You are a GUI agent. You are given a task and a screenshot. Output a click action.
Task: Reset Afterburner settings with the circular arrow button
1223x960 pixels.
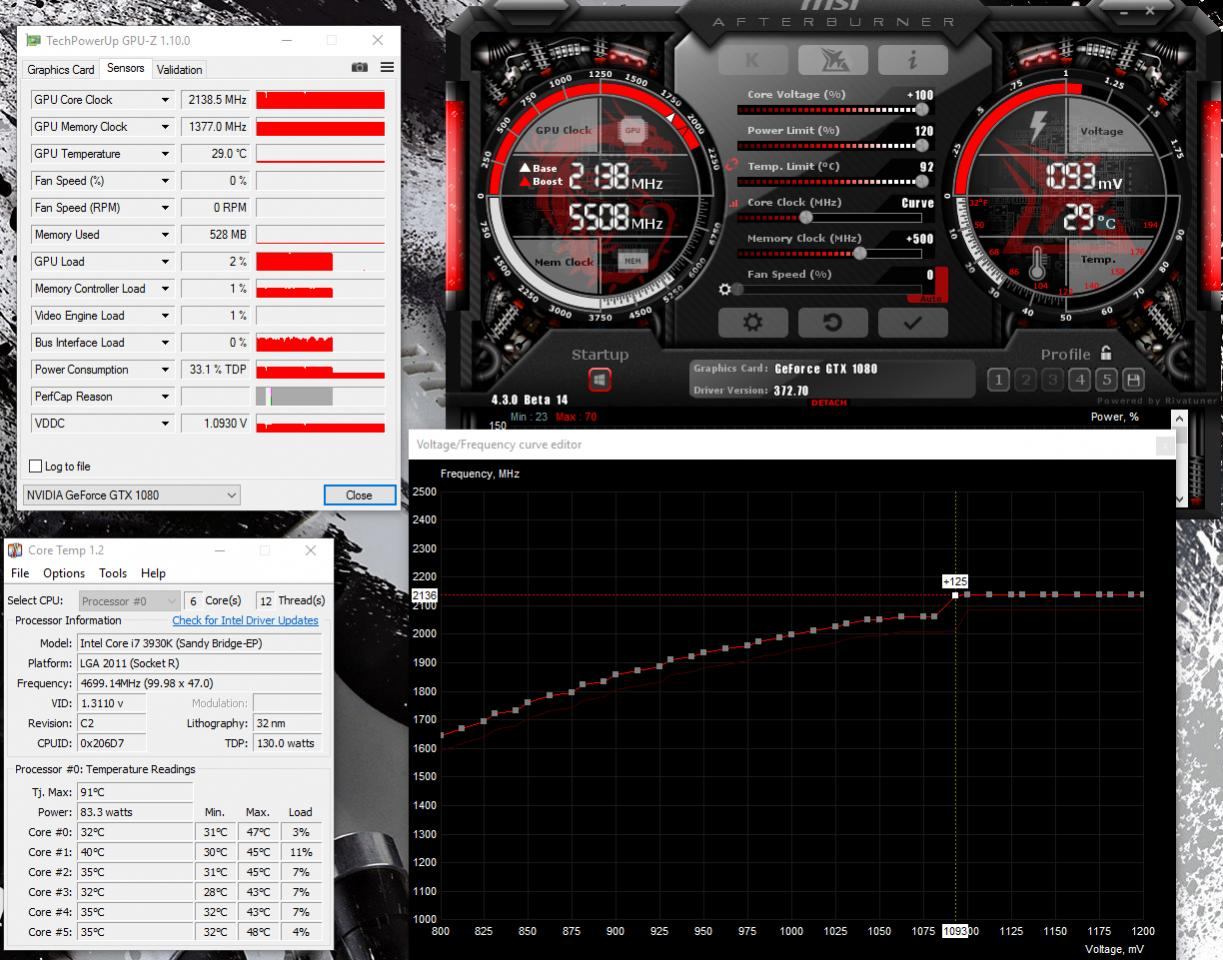tap(832, 322)
